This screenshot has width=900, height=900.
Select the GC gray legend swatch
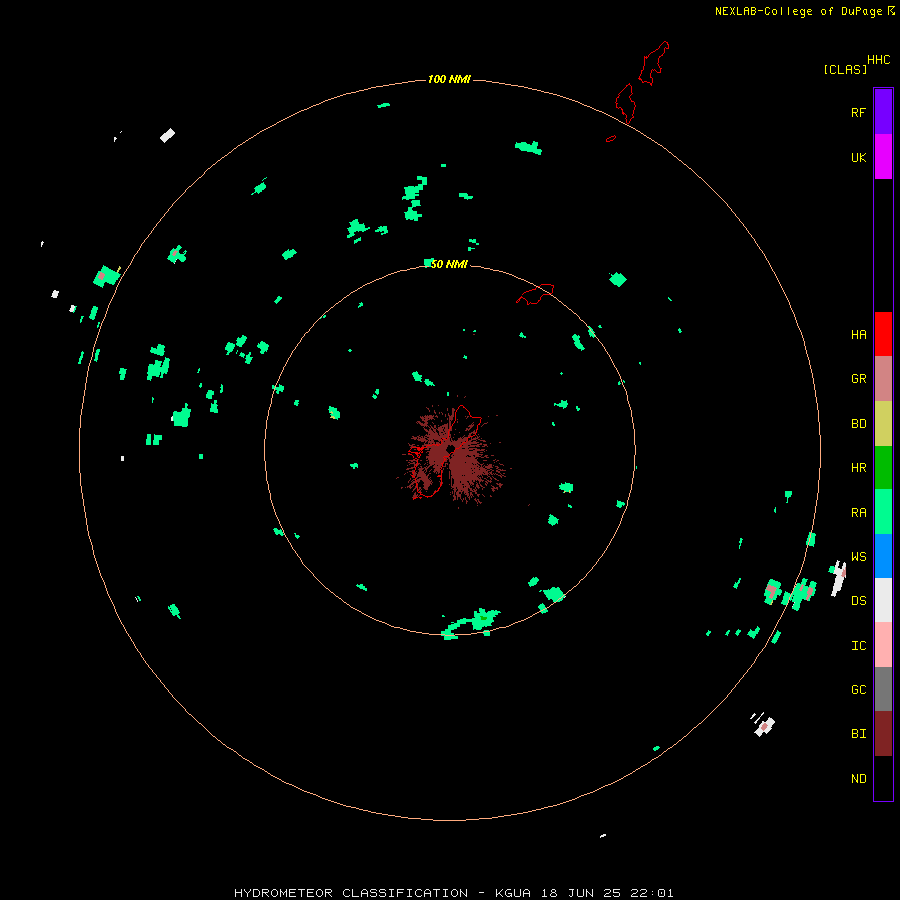[x=883, y=689]
